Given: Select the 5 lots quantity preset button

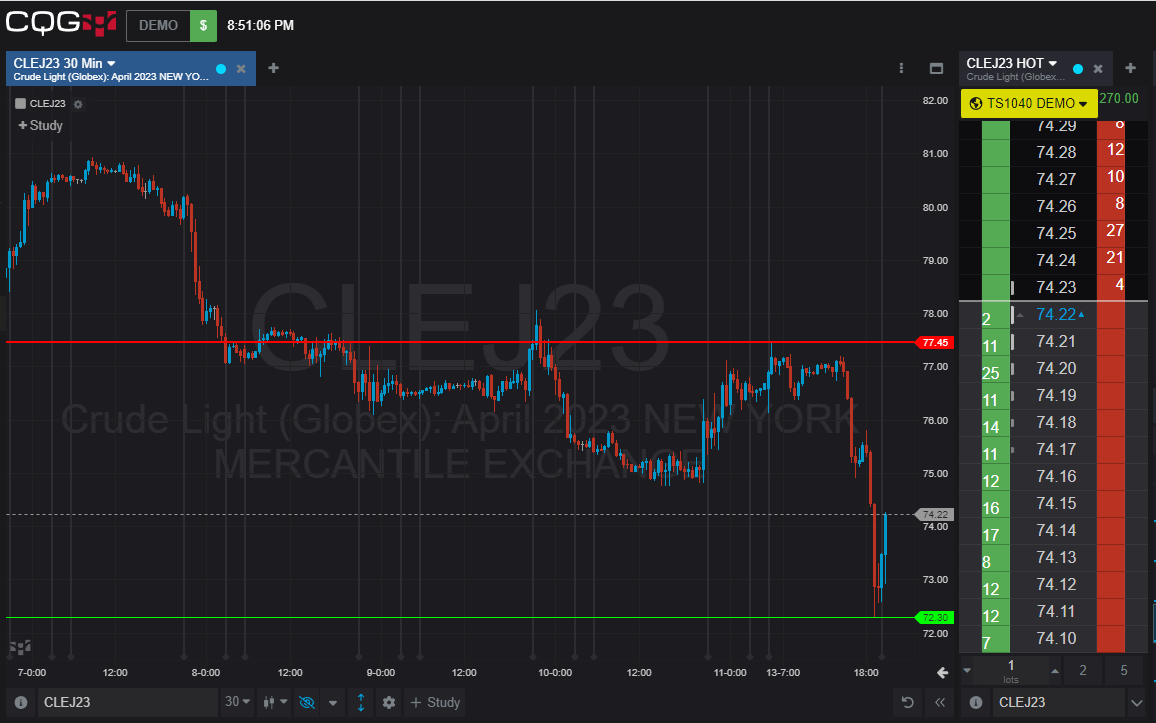Looking at the screenshot, I should [x=1124, y=670].
